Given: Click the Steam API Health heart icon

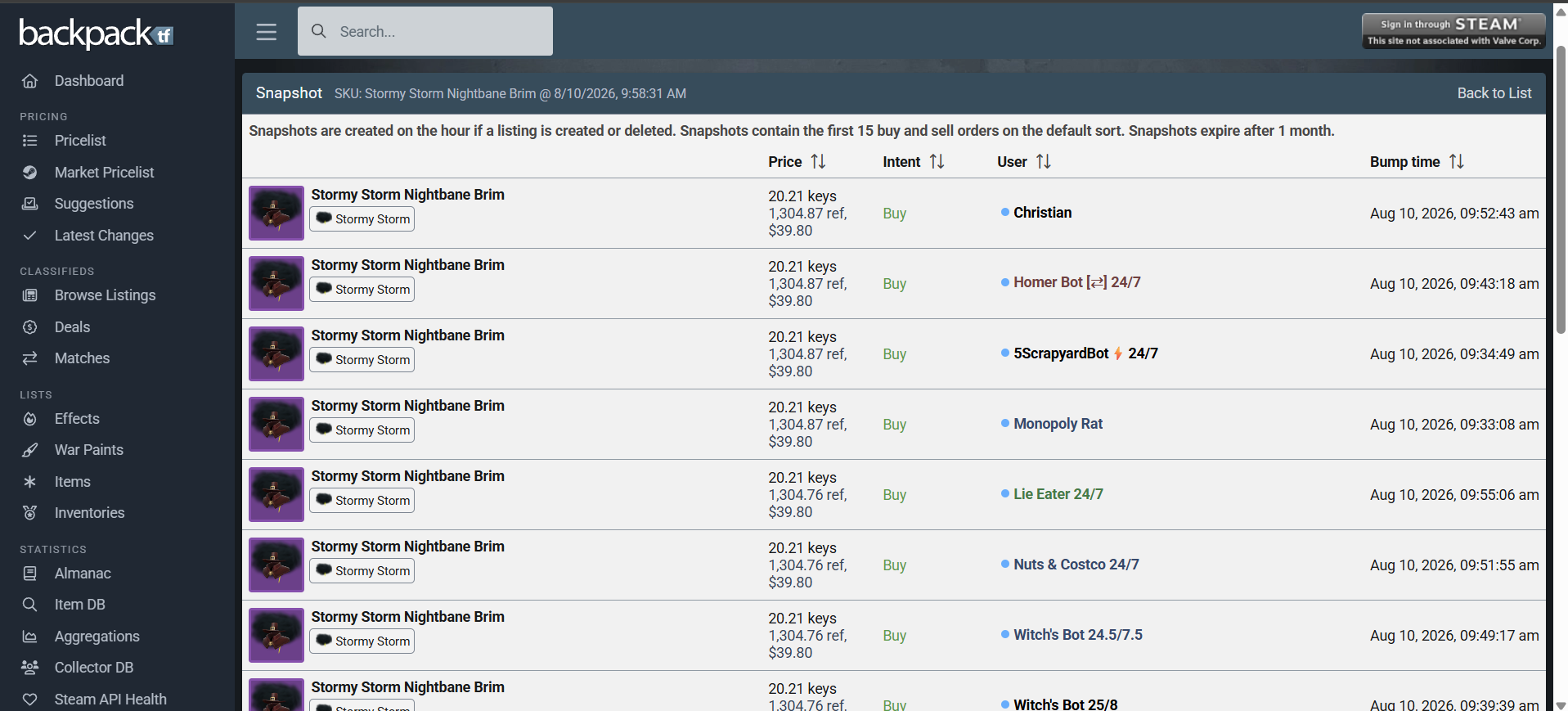Looking at the screenshot, I should coord(30,700).
